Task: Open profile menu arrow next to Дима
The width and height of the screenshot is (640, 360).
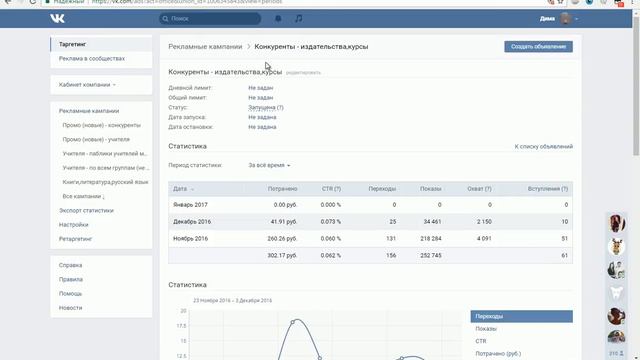Action: tap(576, 19)
